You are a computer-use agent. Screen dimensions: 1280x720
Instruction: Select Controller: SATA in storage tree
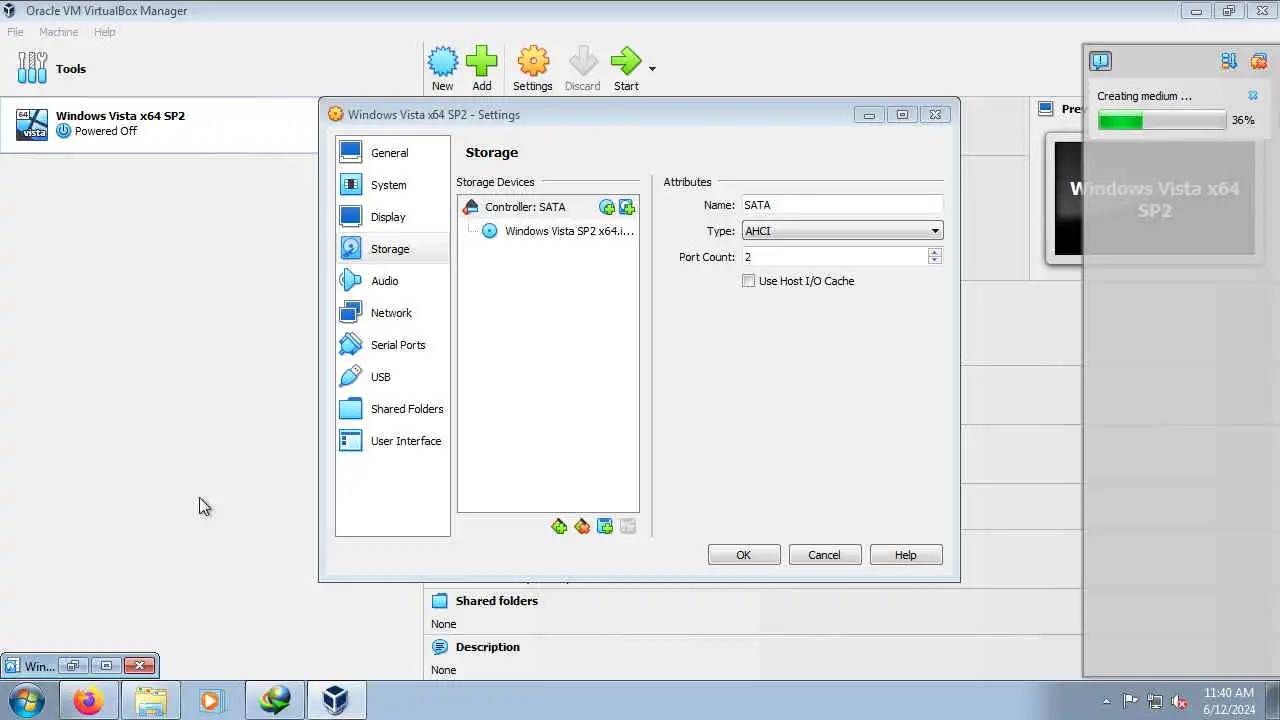[x=525, y=207]
